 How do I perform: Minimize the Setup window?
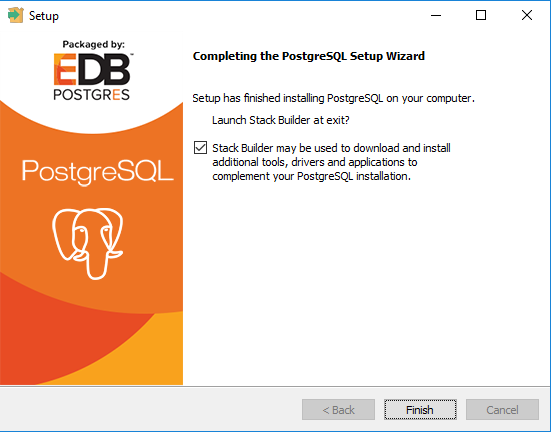coord(436,15)
